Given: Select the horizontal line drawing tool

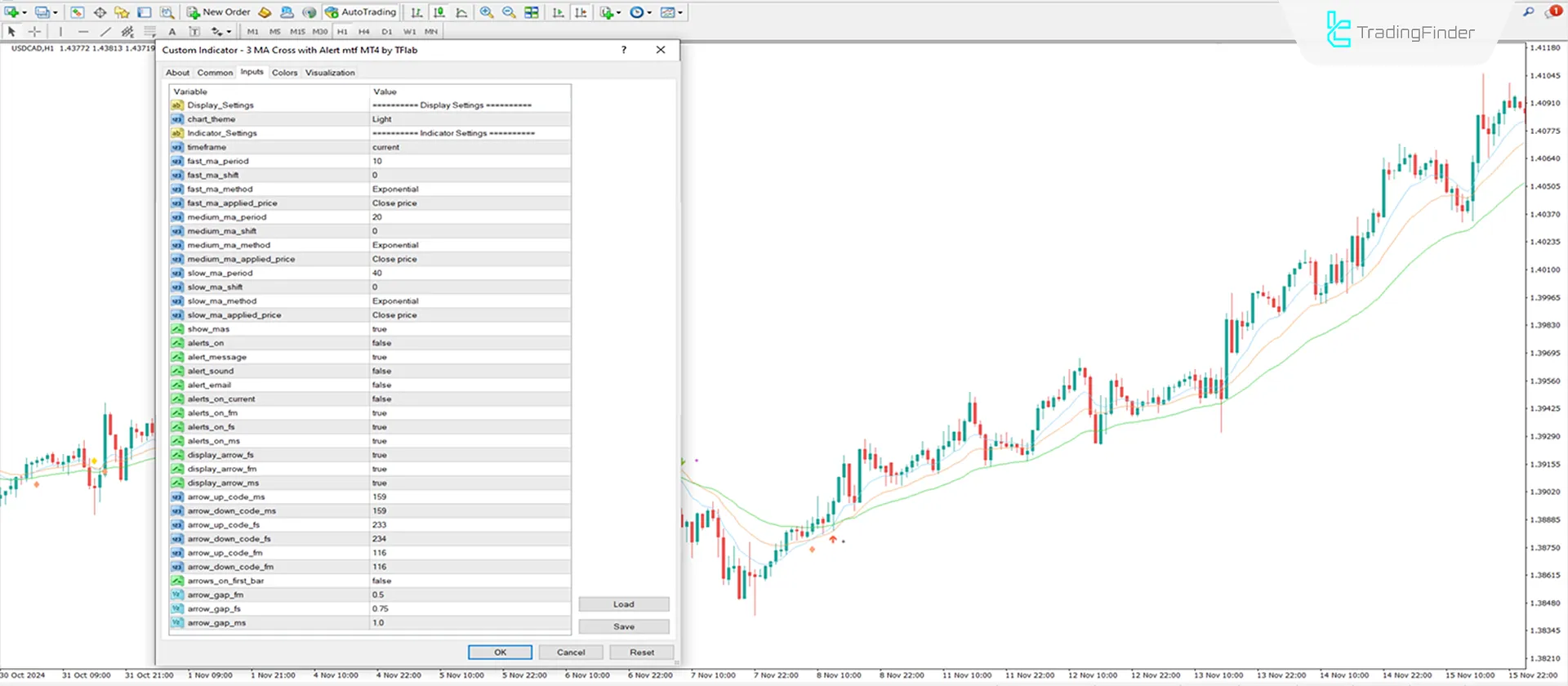Looking at the screenshot, I should click(82, 32).
